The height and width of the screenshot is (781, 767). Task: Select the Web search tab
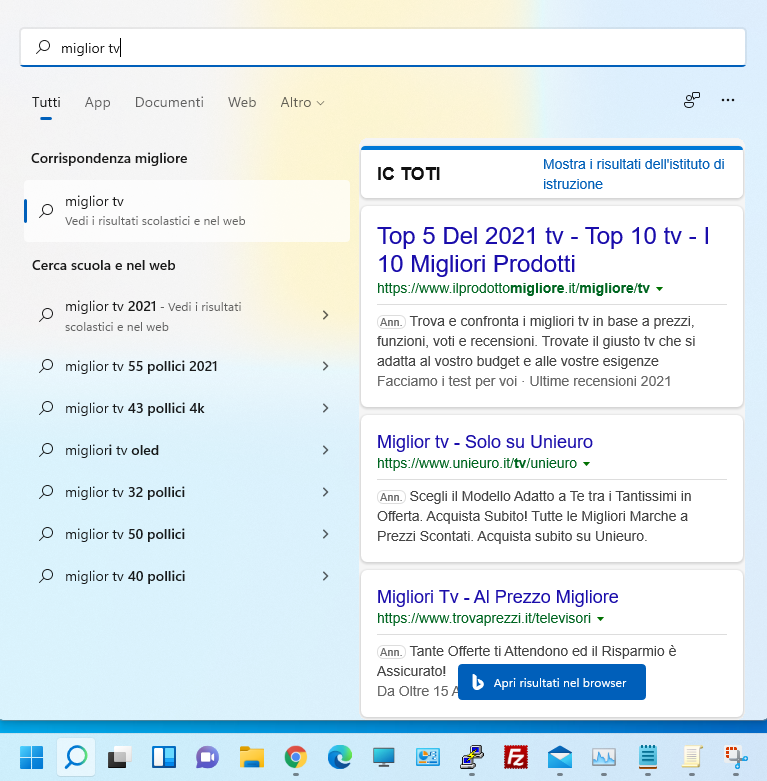(242, 102)
